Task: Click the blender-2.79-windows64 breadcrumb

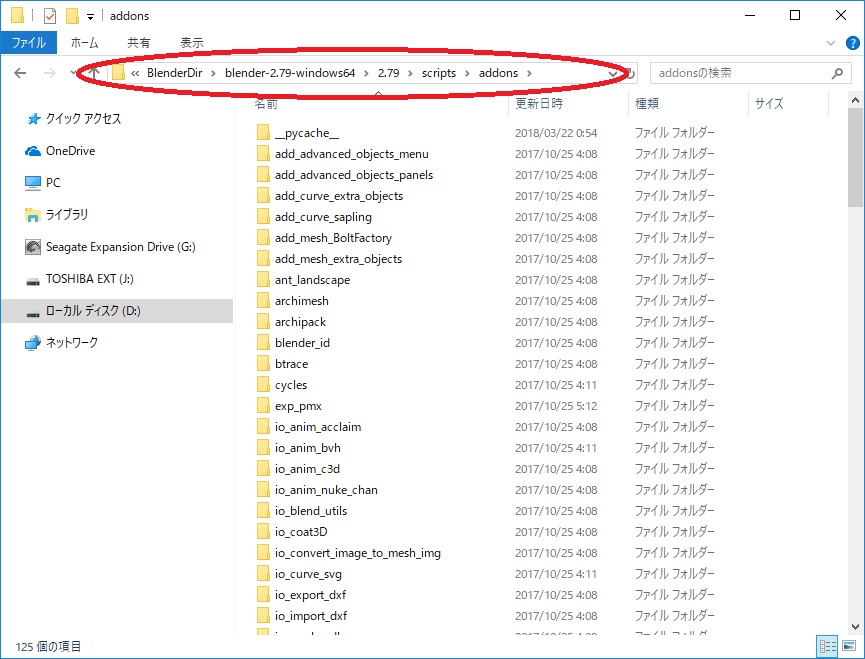Action: 290,73
